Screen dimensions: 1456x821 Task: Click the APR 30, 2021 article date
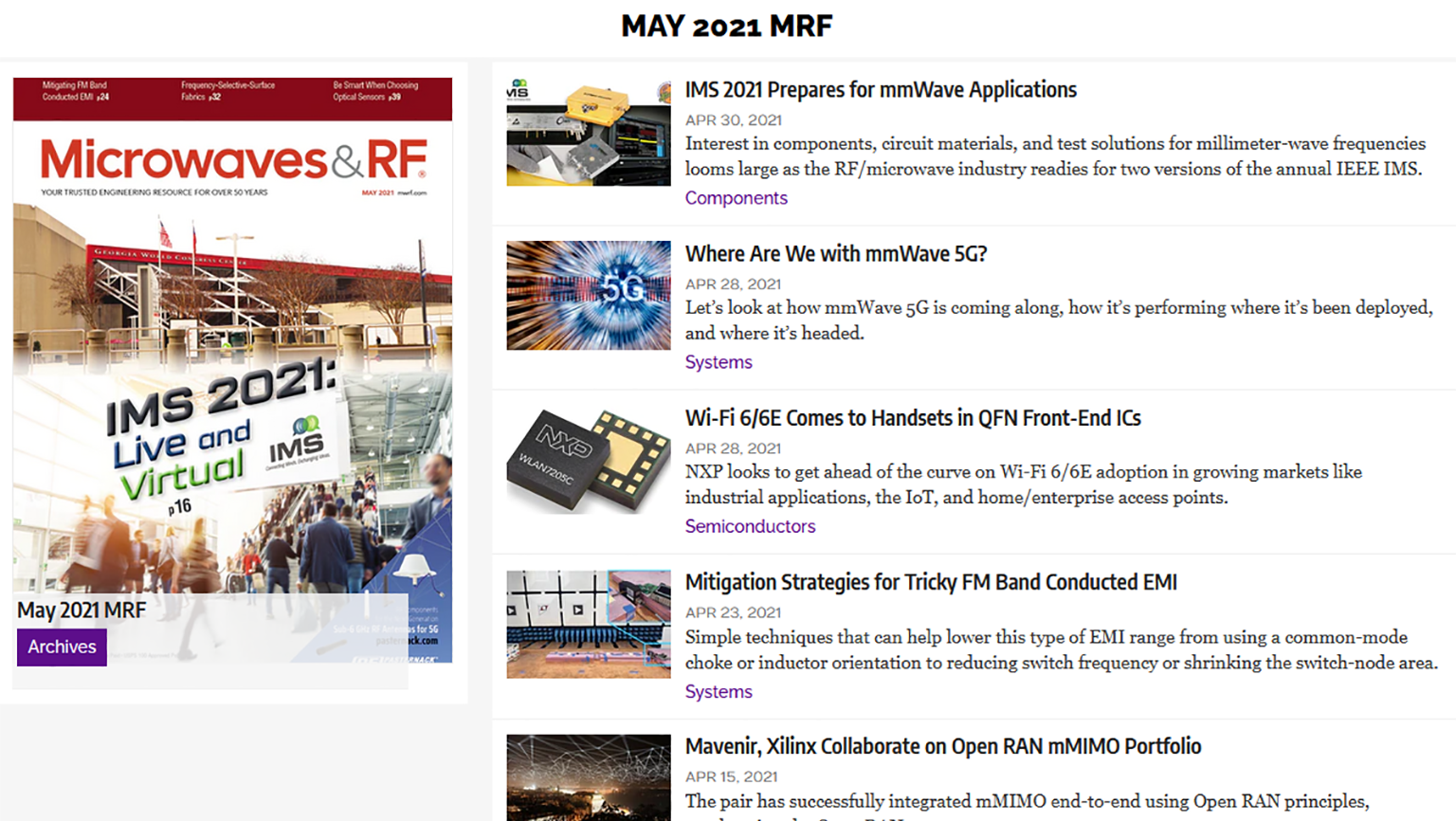click(733, 120)
